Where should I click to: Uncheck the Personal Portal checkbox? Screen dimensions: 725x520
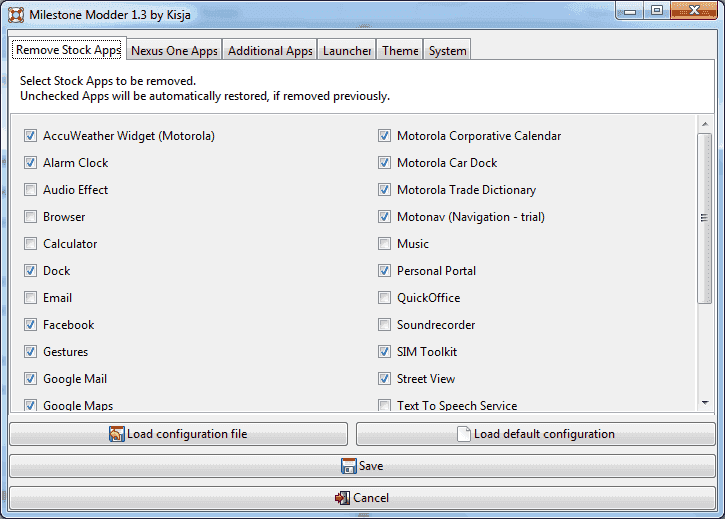384,271
